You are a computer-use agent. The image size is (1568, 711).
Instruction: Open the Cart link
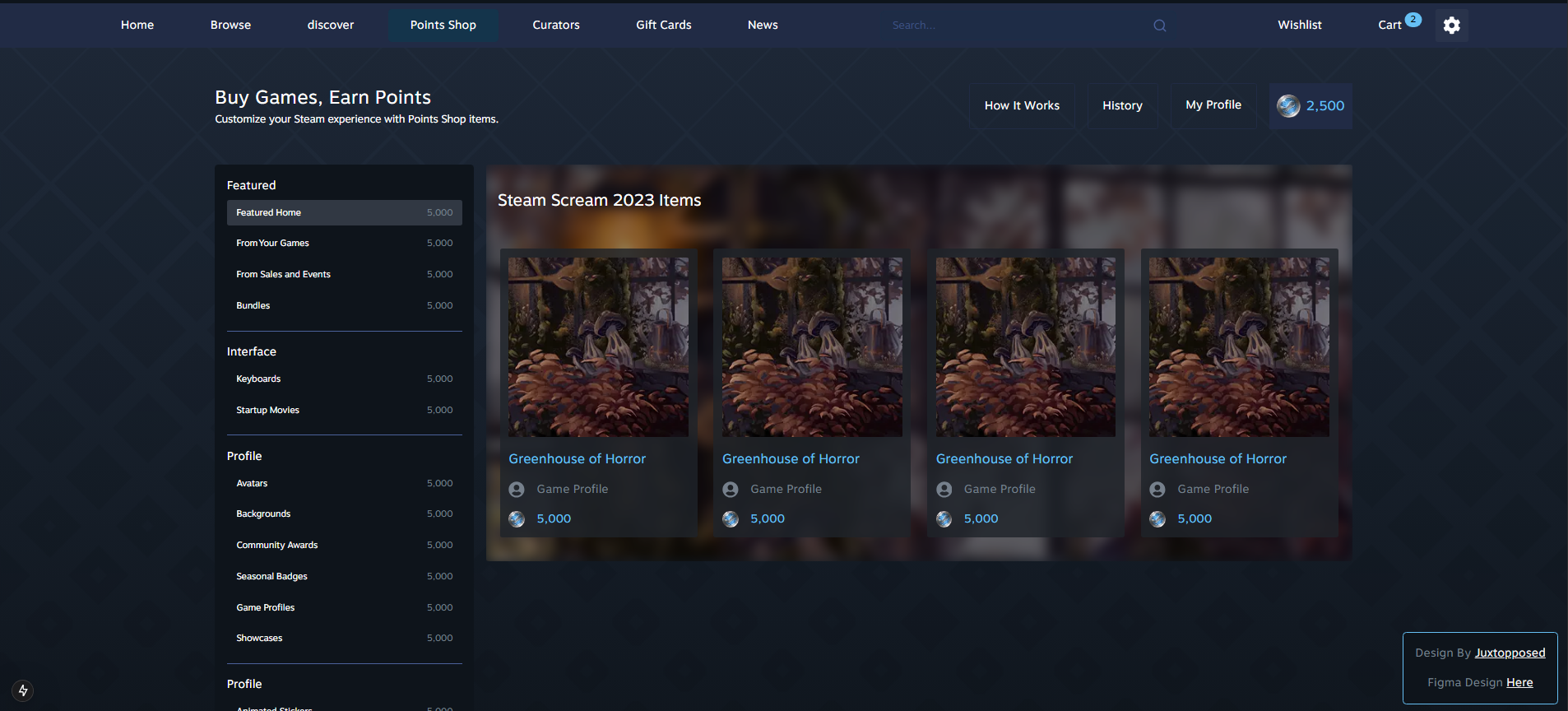tap(1389, 26)
